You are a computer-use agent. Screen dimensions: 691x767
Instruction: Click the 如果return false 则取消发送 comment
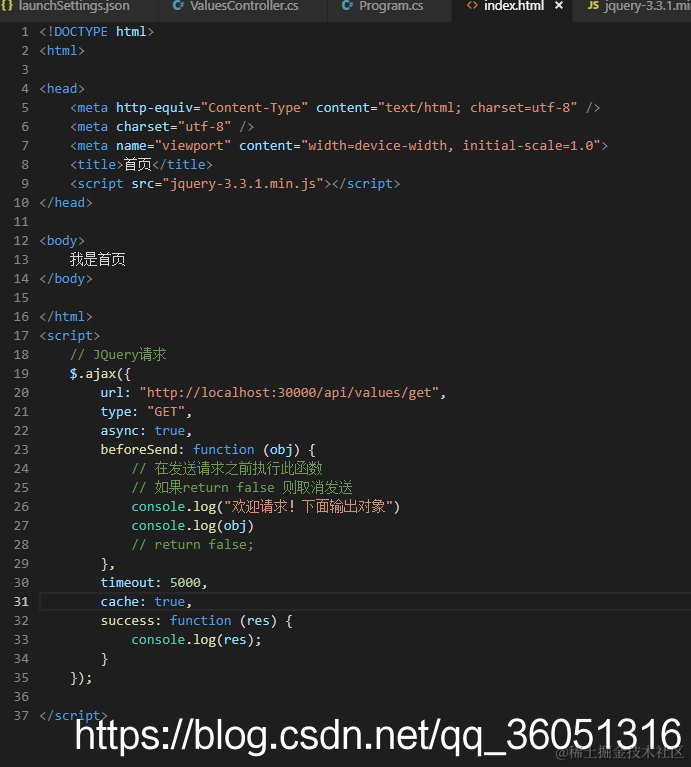242,488
